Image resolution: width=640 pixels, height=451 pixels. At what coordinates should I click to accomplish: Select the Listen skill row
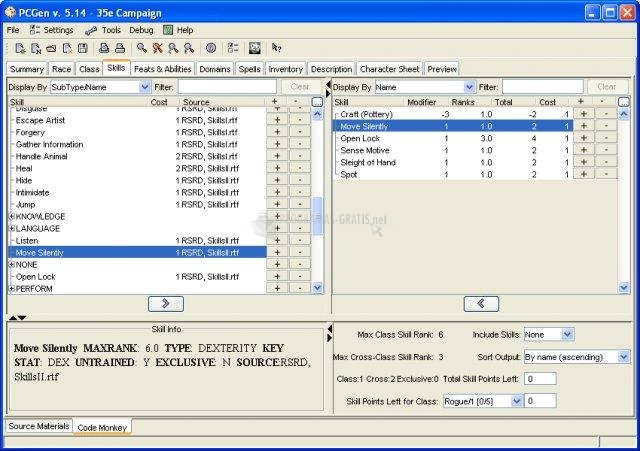coord(138,240)
